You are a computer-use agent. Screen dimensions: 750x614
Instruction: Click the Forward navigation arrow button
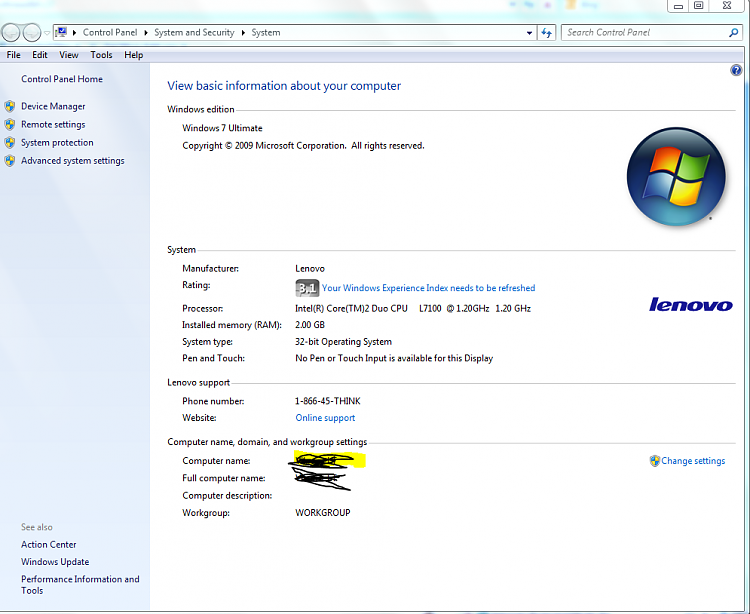(x=32, y=33)
